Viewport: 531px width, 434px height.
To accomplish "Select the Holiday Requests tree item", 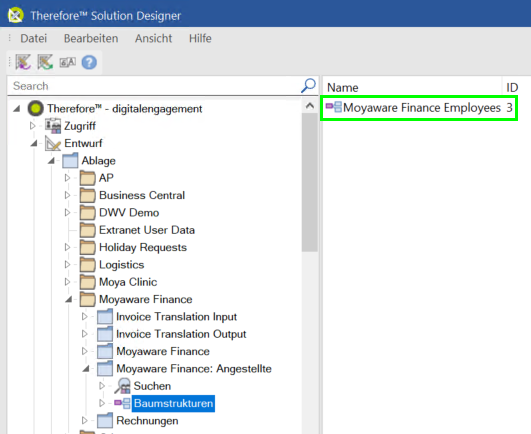I will coord(143,247).
